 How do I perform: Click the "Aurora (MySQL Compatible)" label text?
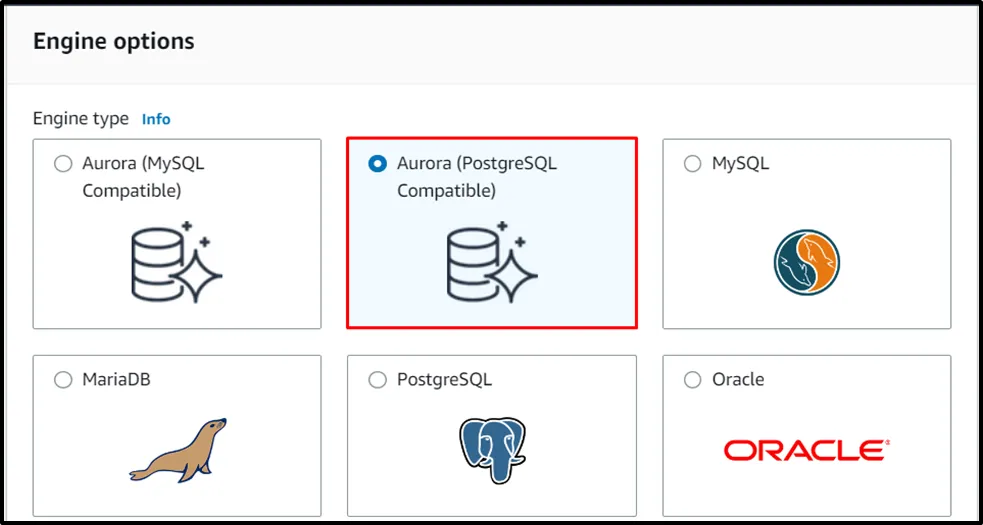pos(143,176)
